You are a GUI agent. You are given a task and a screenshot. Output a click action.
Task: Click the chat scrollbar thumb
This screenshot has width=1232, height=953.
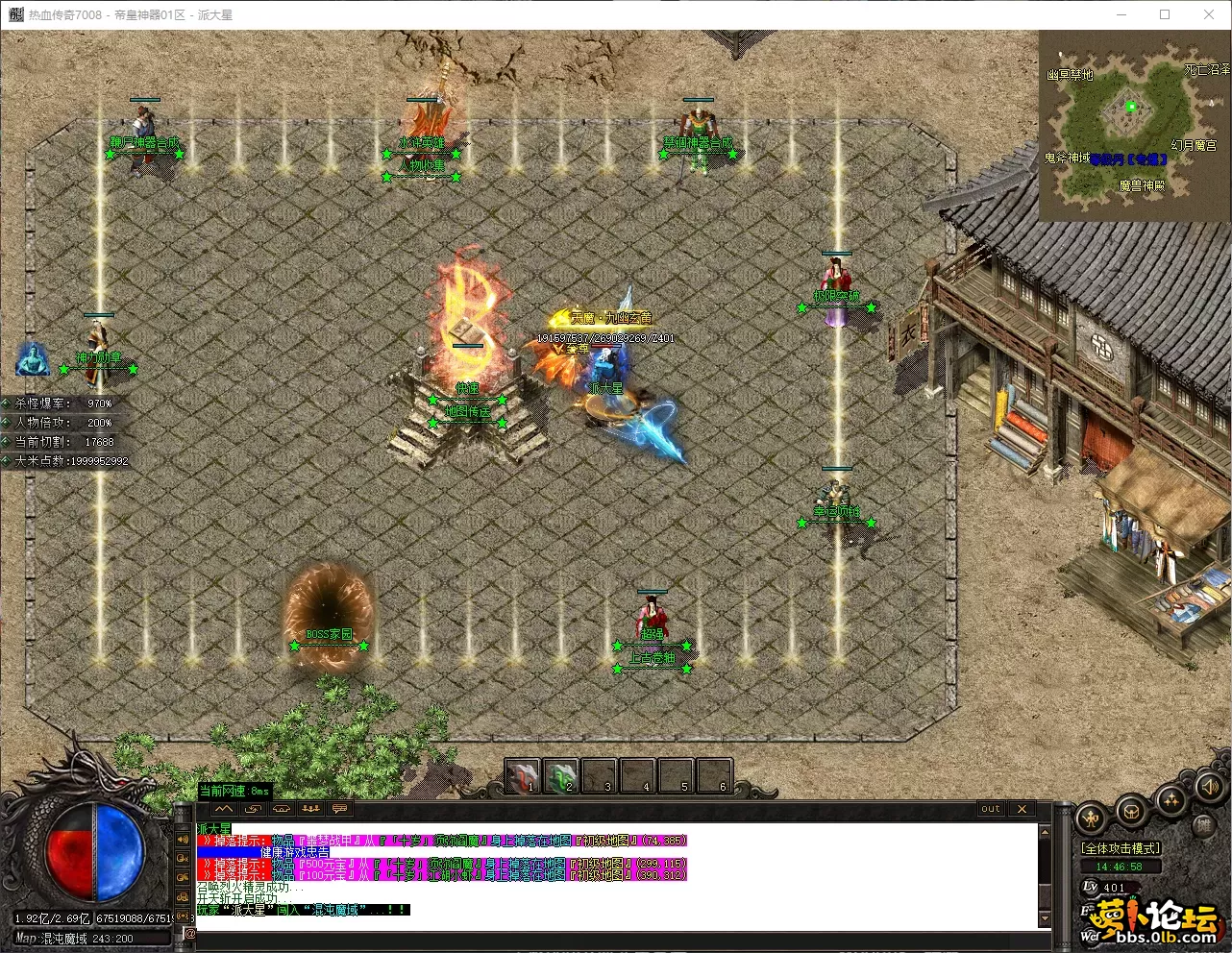(x=1046, y=894)
